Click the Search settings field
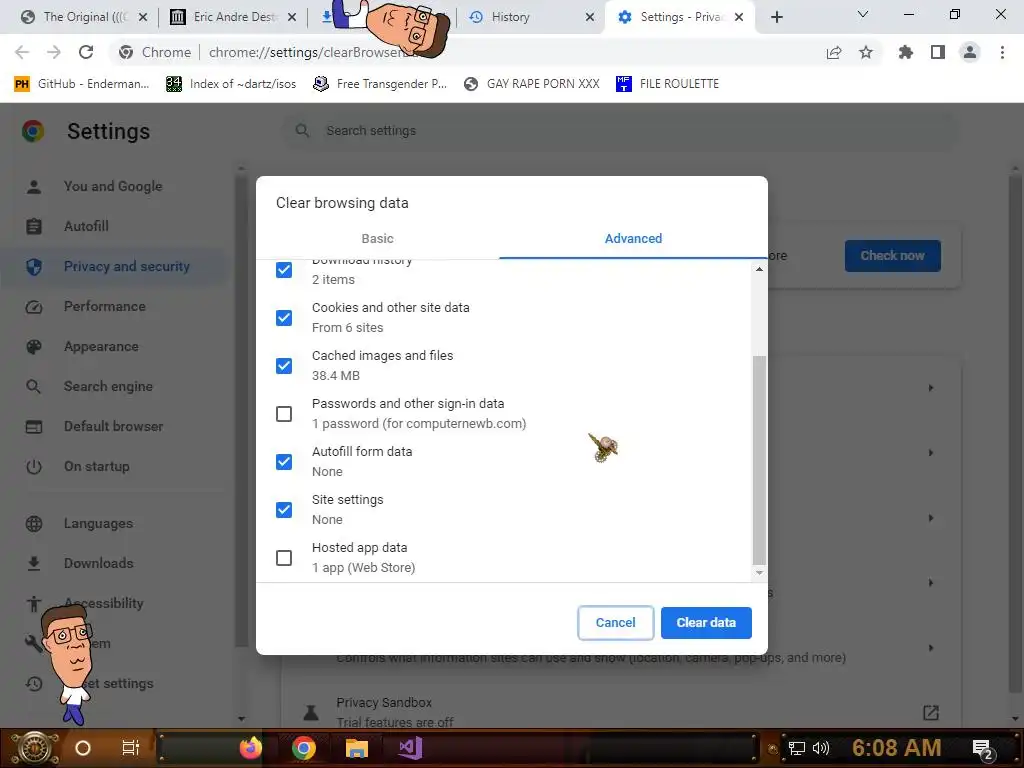 (620, 131)
